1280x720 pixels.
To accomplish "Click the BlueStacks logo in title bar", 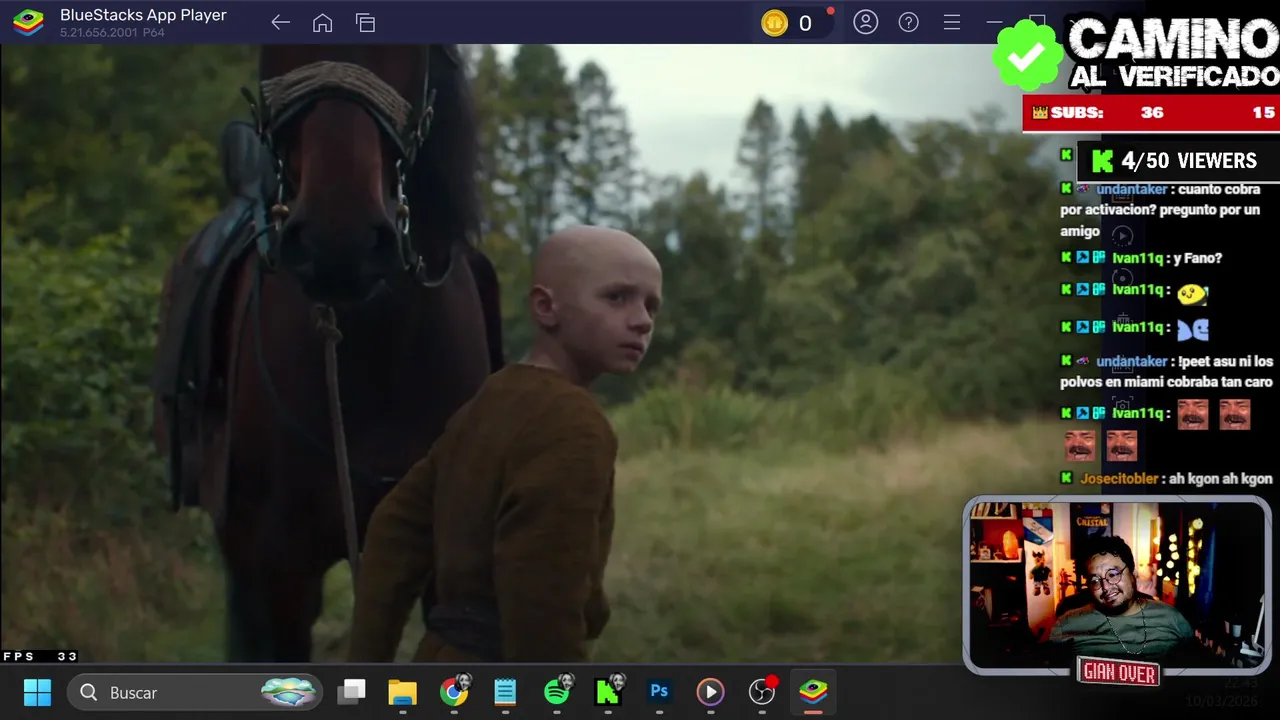I will click(28, 22).
